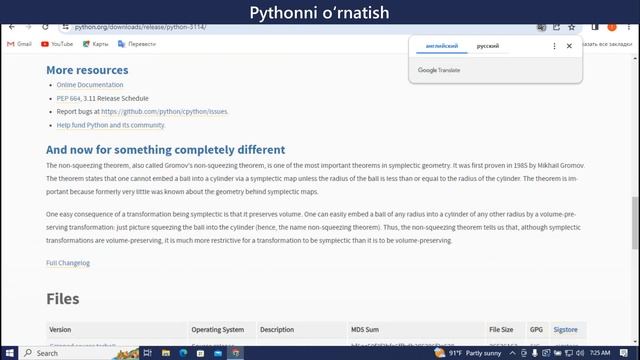The width and height of the screenshot is (640, 360).
Task: Open the volume speaker tray icon
Action: (x=579, y=353)
